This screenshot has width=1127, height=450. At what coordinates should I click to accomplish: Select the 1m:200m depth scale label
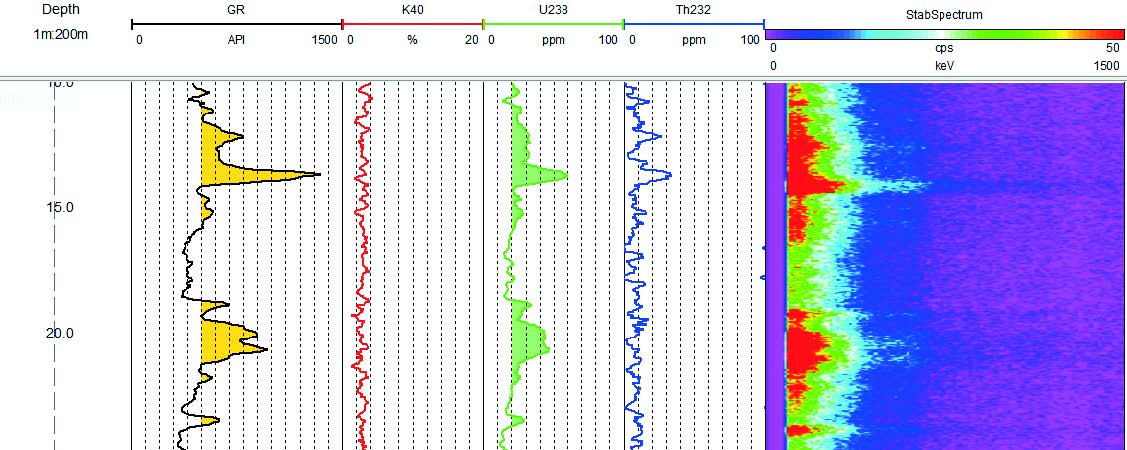tap(60, 34)
